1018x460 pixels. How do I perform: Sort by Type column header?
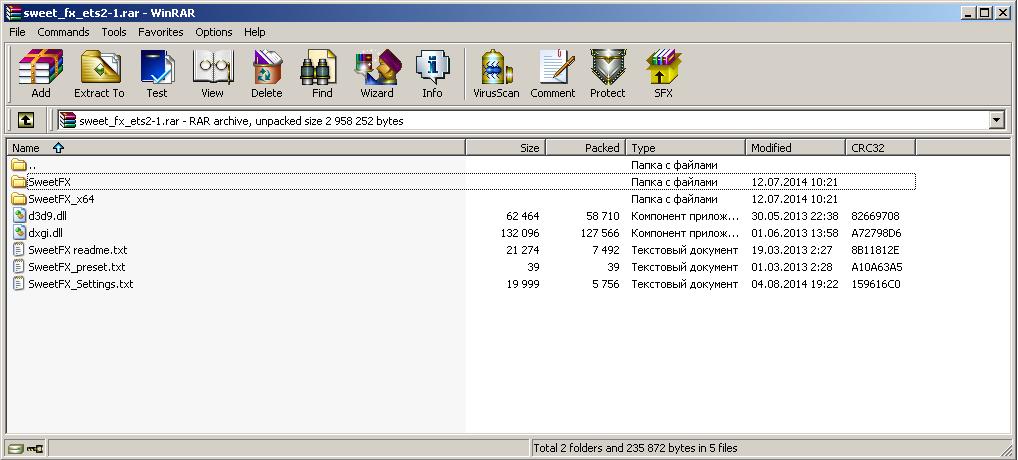686,148
